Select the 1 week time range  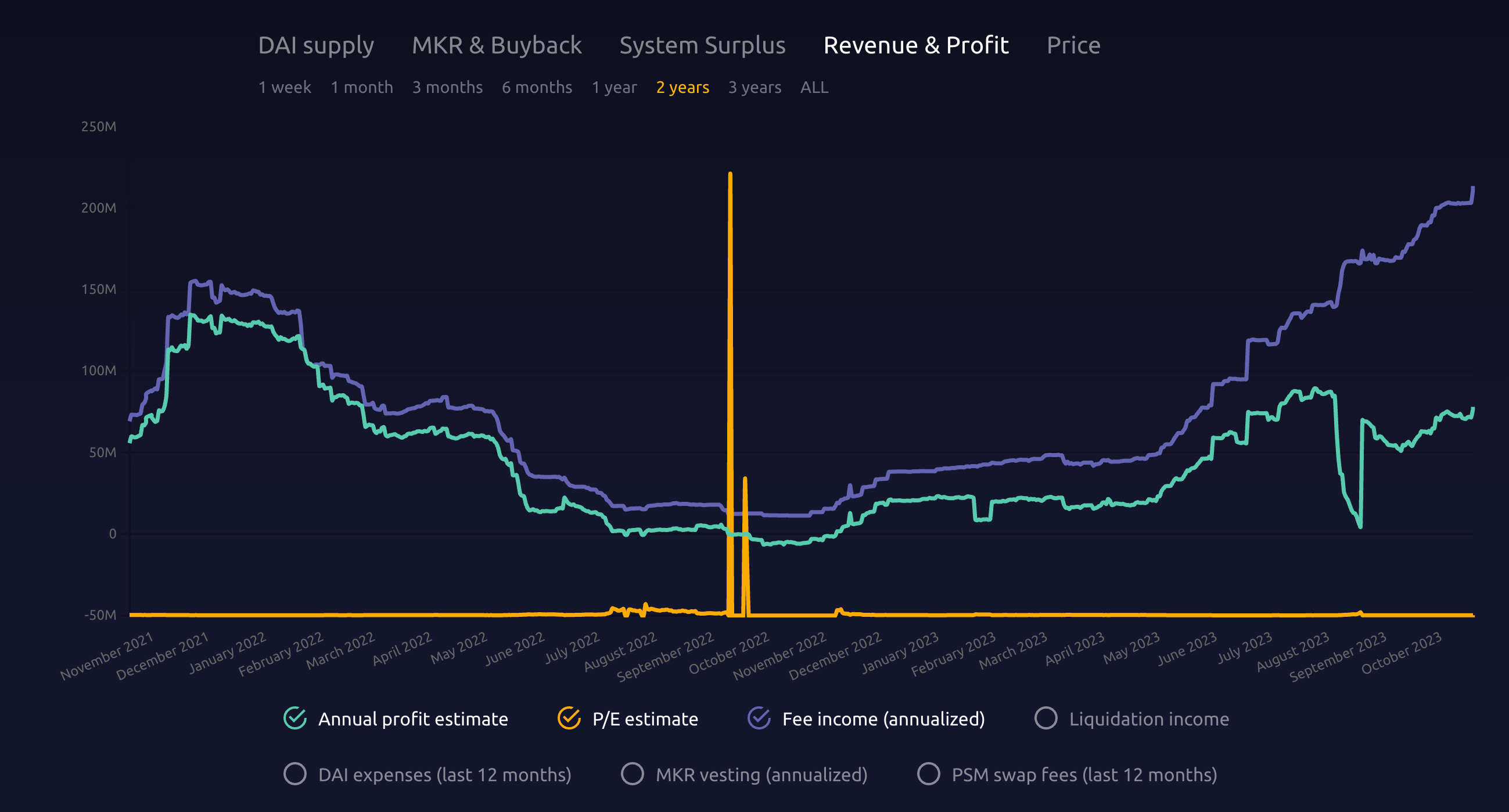(285, 87)
